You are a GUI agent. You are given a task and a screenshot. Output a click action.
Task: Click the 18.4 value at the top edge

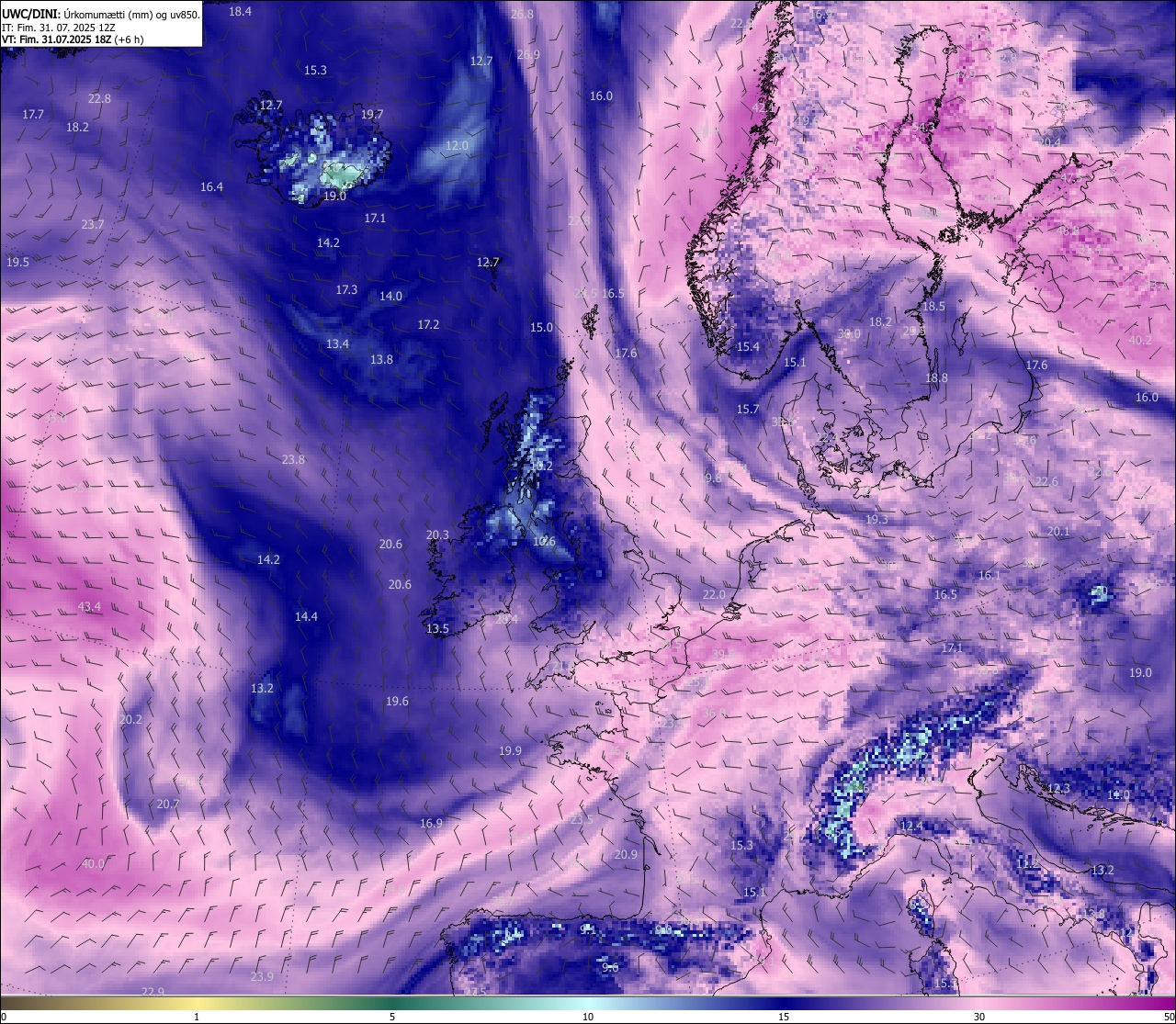(240, 11)
